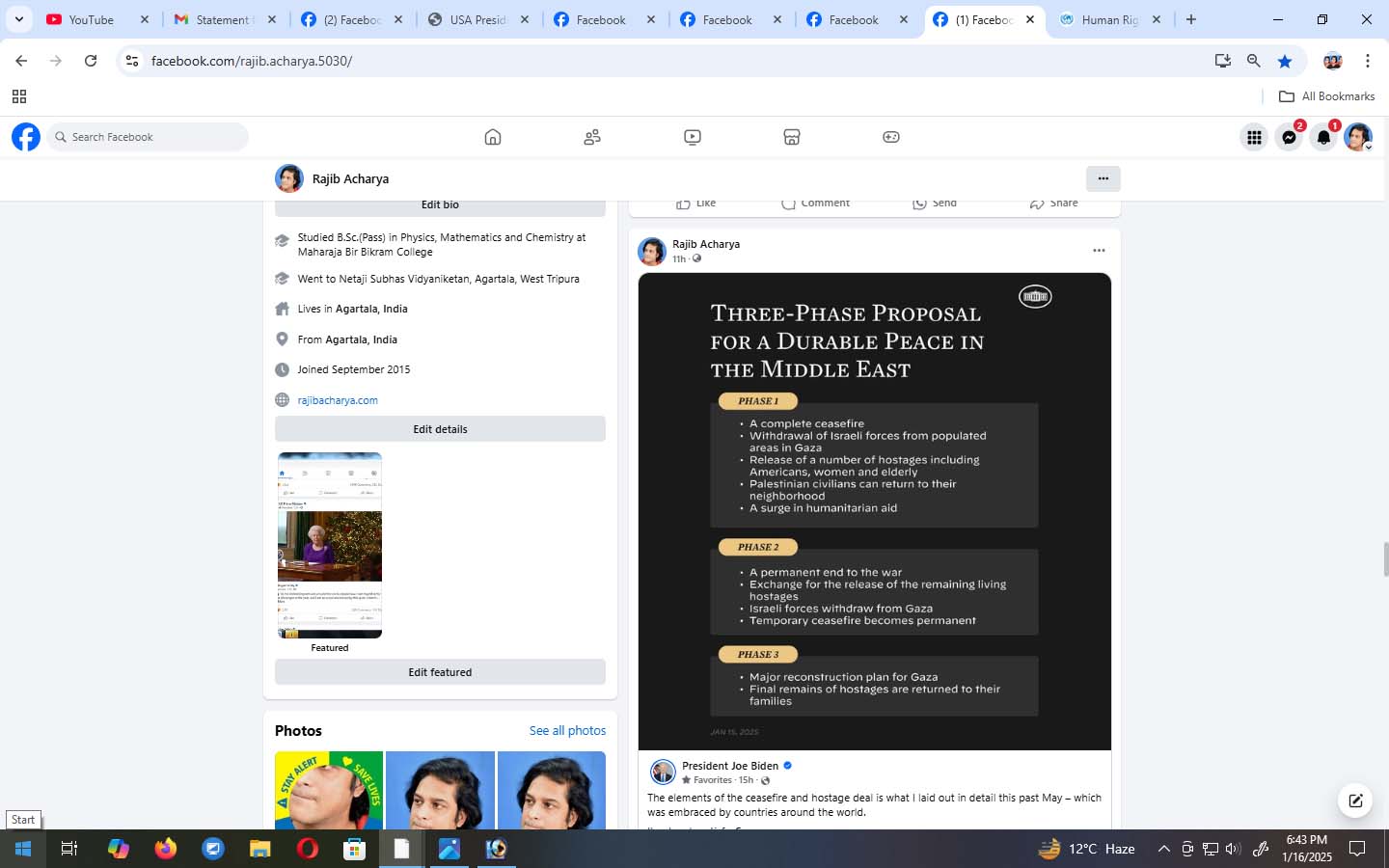Close the YouTube tab
Image resolution: width=1389 pixels, height=868 pixels.
145,19
